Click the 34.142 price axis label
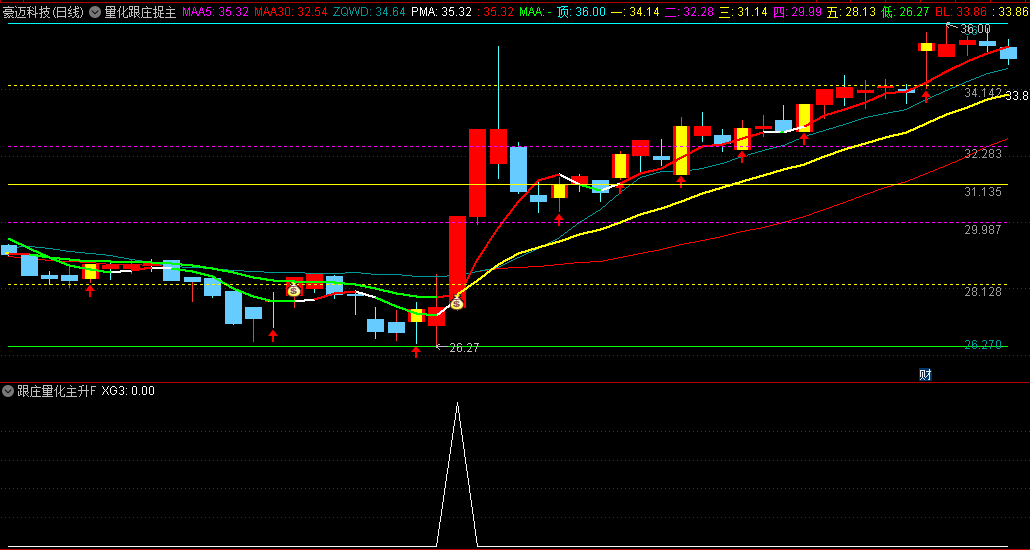Screen dimensions: 1030x550 click(x=983, y=93)
